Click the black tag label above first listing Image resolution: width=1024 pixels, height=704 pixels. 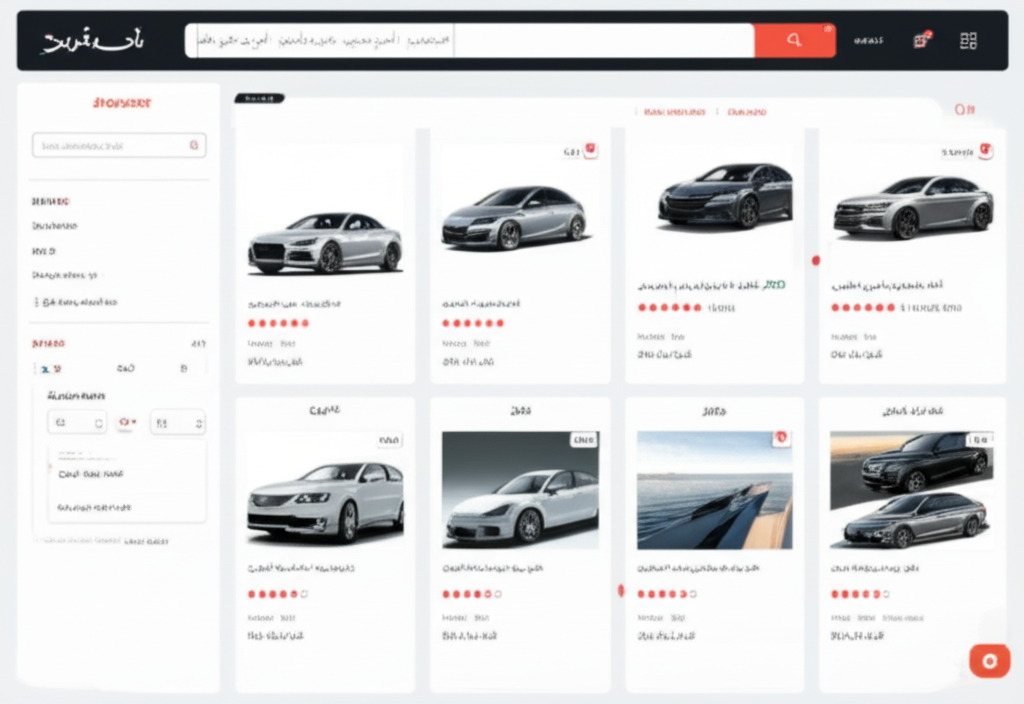[259, 99]
